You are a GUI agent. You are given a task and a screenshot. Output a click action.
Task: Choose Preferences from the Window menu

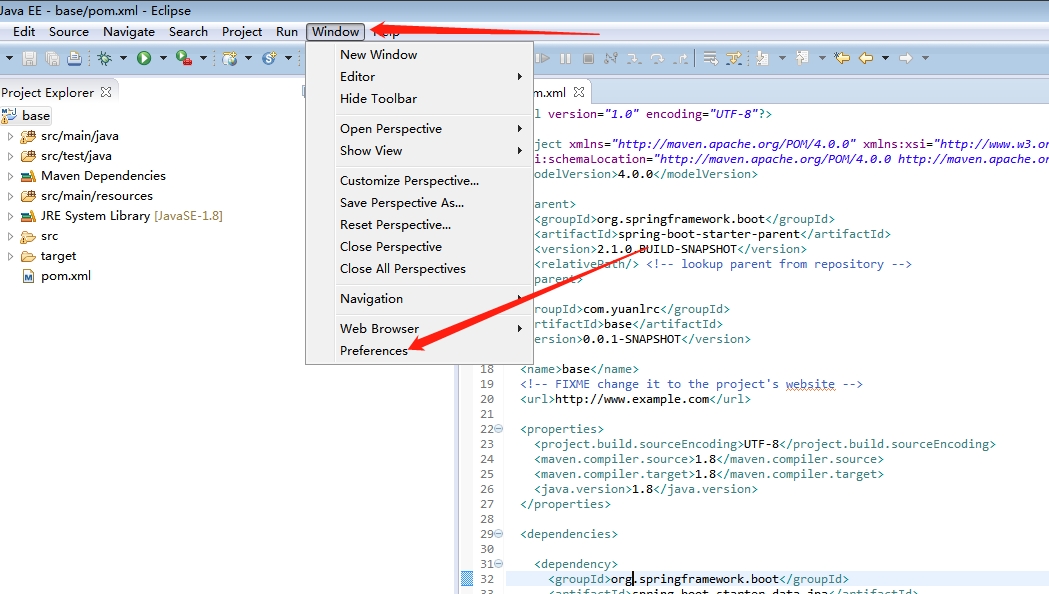tap(419, 351)
